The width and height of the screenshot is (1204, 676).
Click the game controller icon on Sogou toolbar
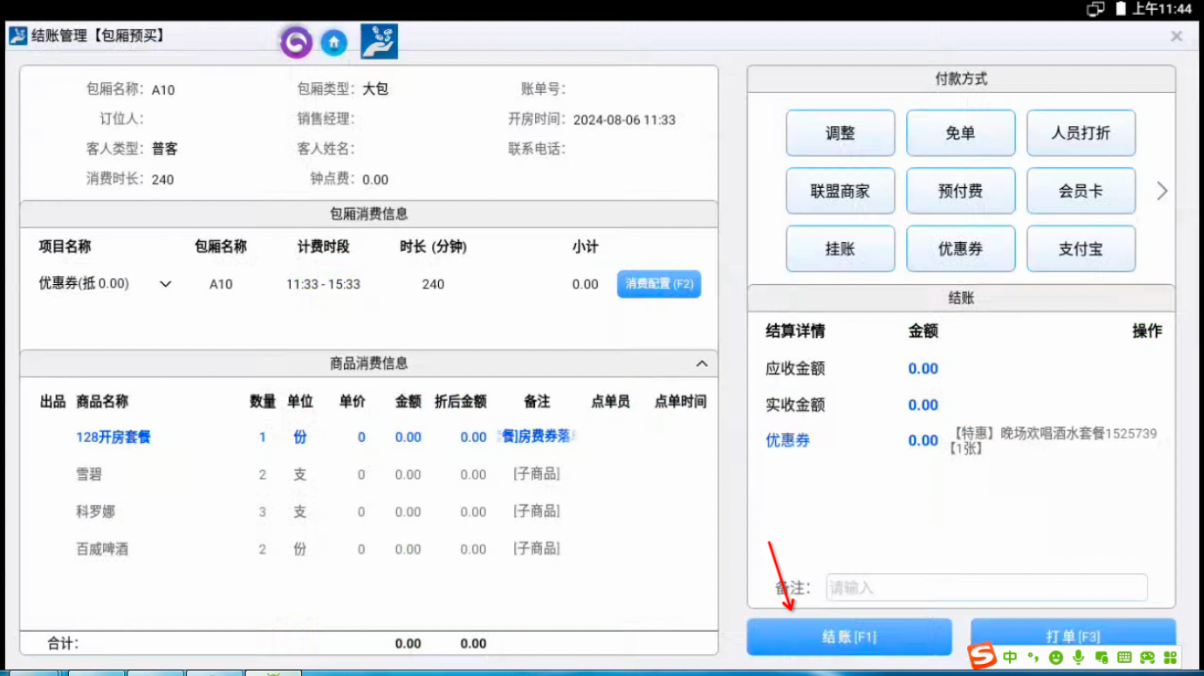pyautogui.click(x=1146, y=658)
